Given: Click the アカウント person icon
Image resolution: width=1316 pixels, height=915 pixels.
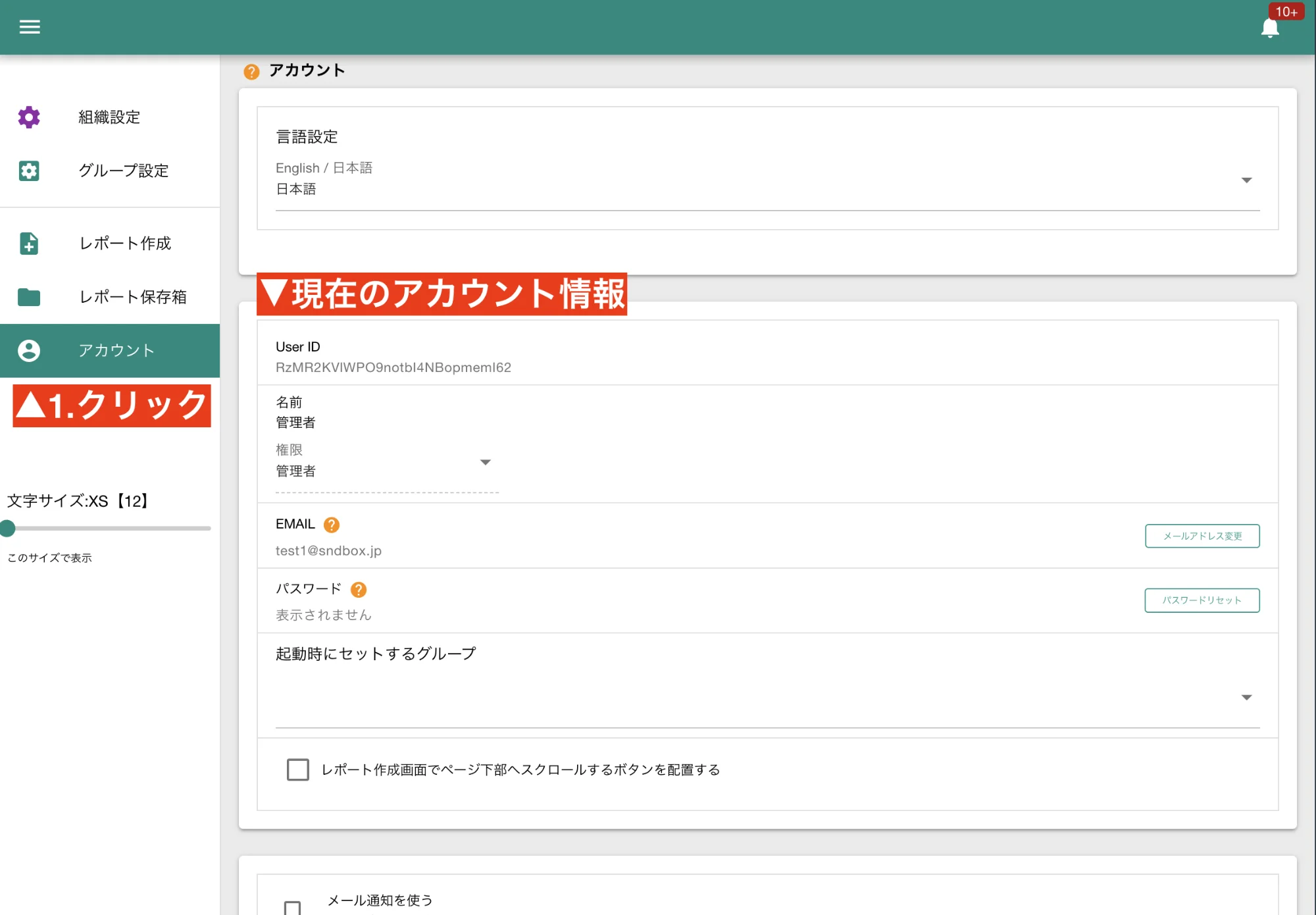Looking at the screenshot, I should point(29,350).
